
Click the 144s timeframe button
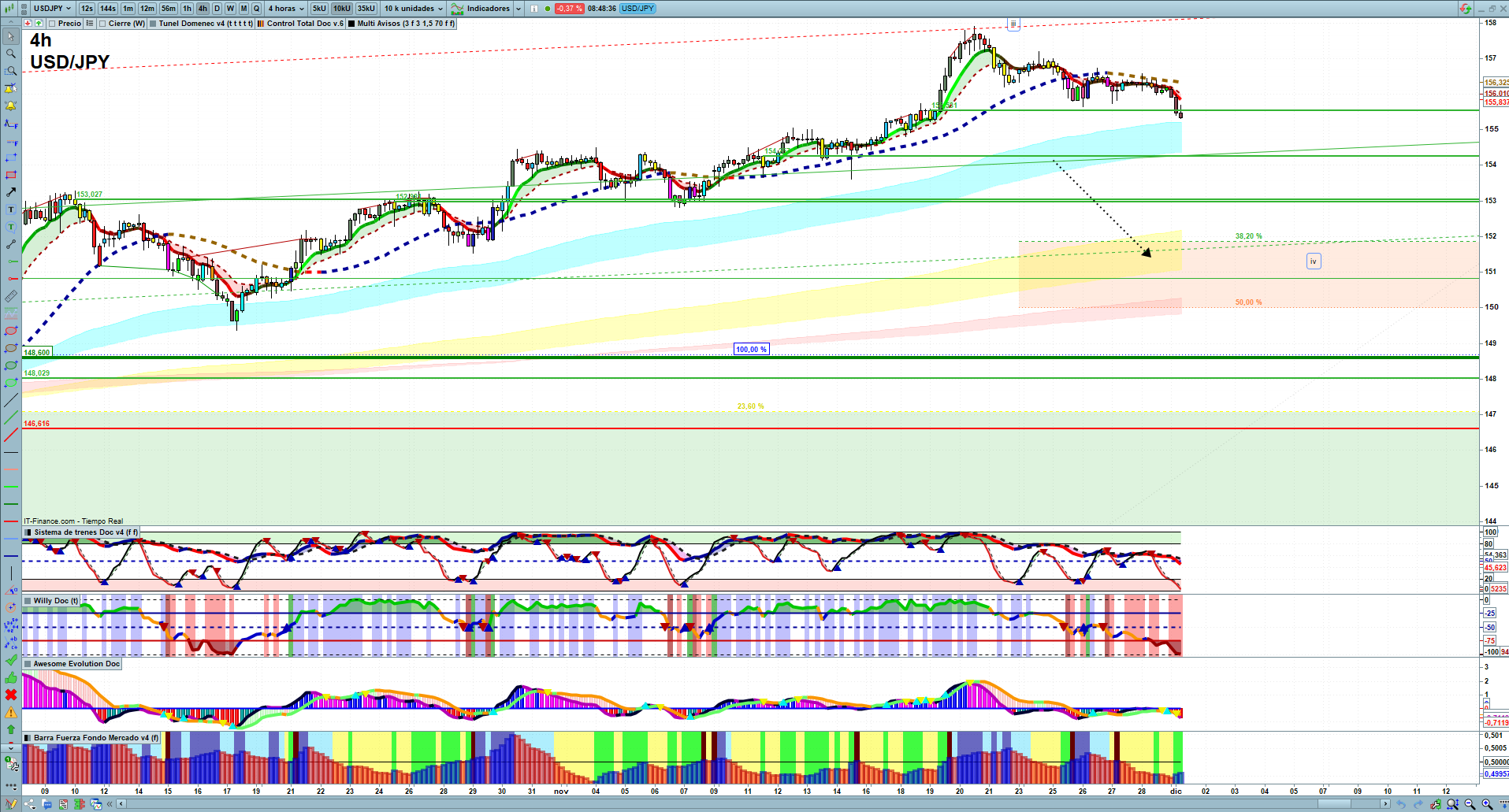pos(108,9)
